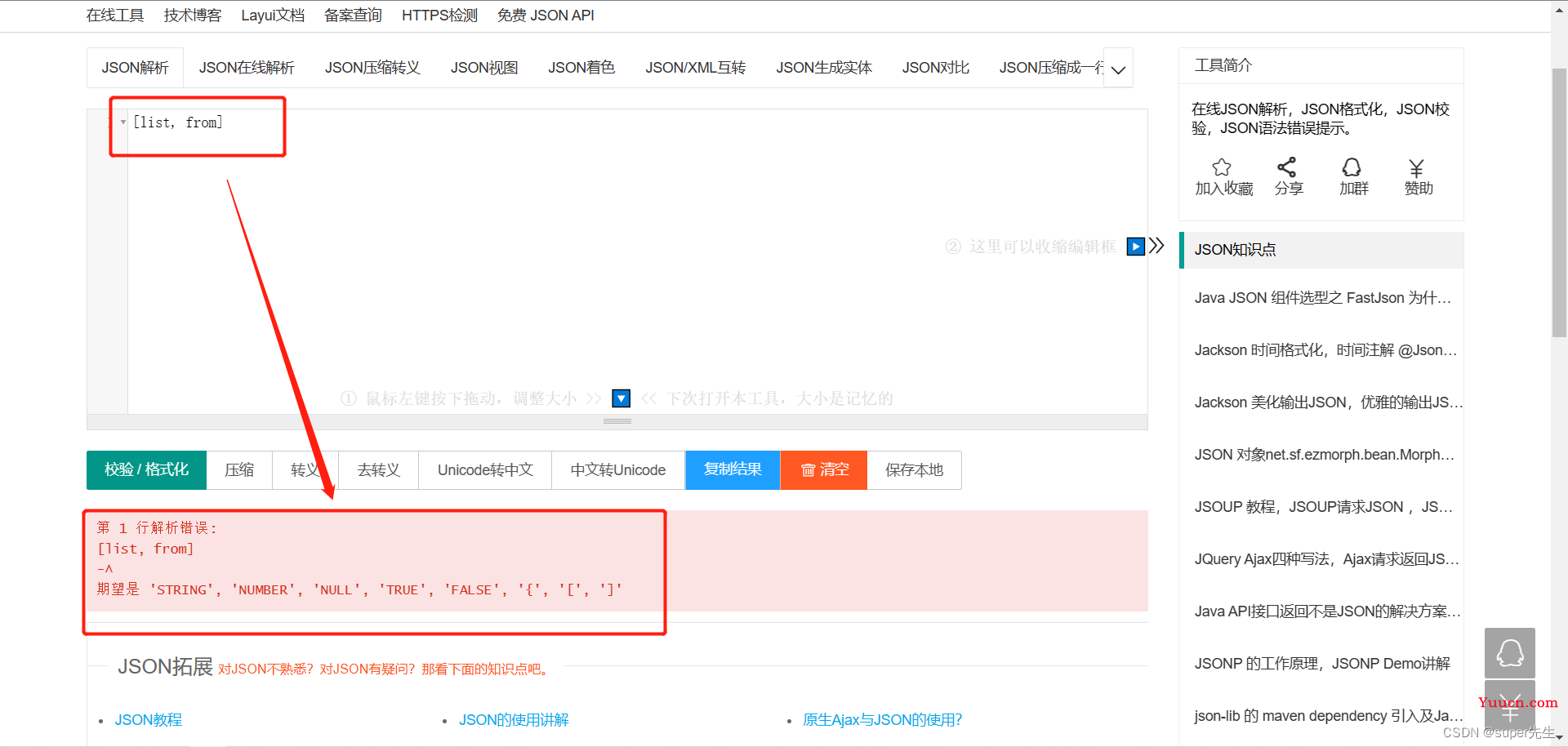Image resolution: width=1568 pixels, height=747 pixels.
Task: Open JSON 对象net.sf.ezmorph.bean article
Action: point(1325,455)
